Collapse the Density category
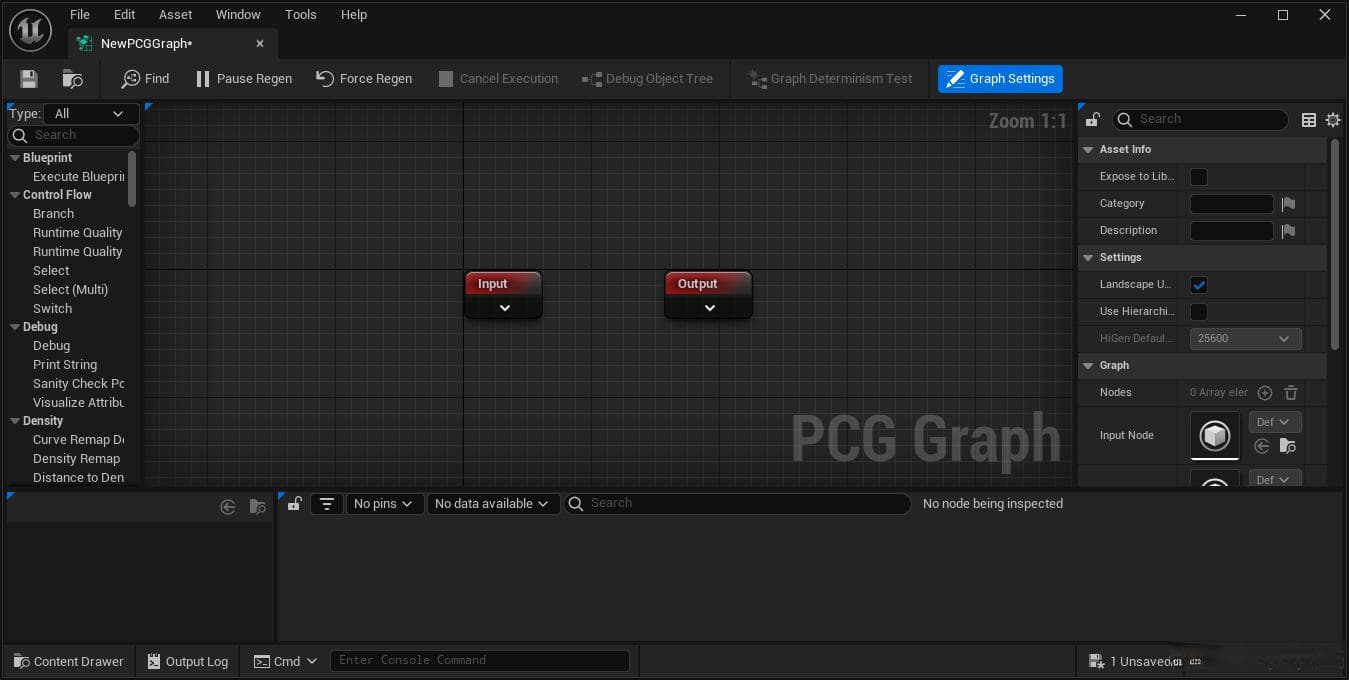The height and width of the screenshot is (680, 1349). (x=15, y=421)
